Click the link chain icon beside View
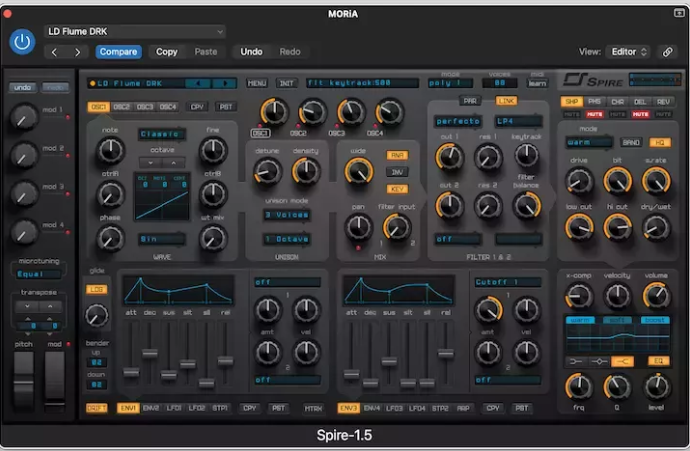This screenshot has height=451, width=690. click(x=668, y=52)
